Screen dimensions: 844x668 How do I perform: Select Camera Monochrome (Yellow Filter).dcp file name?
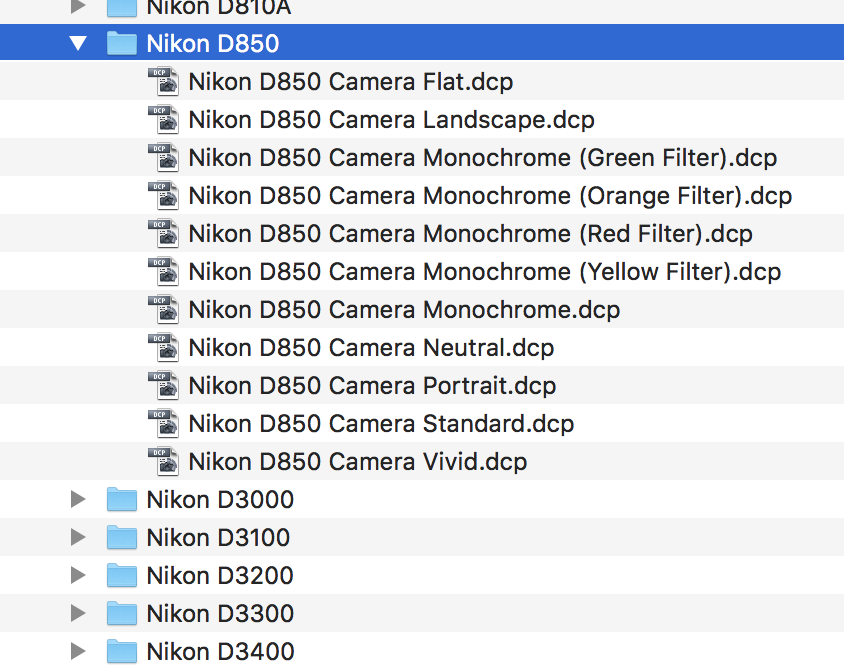coord(485,272)
